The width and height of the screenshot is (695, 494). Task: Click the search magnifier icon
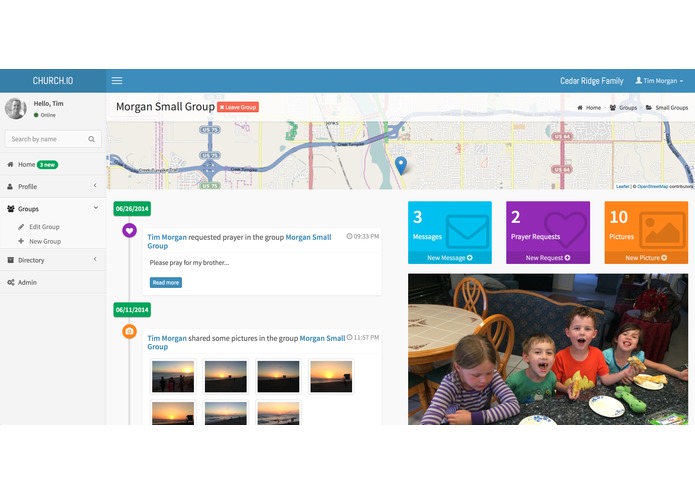coord(91,139)
